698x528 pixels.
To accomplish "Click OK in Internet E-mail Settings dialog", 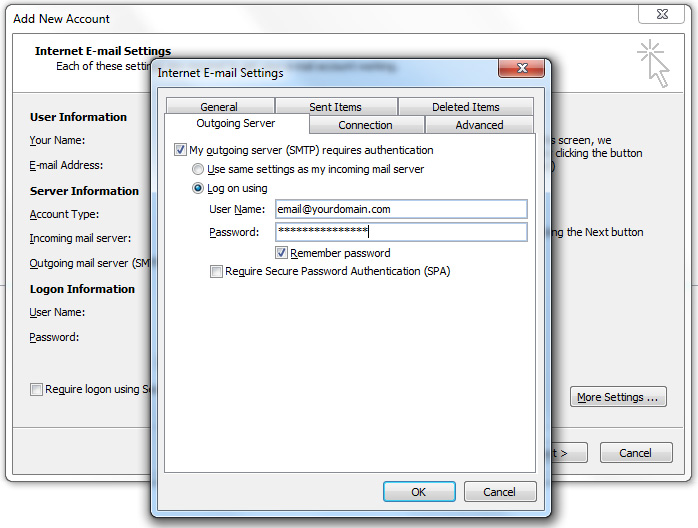I will (419, 491).
